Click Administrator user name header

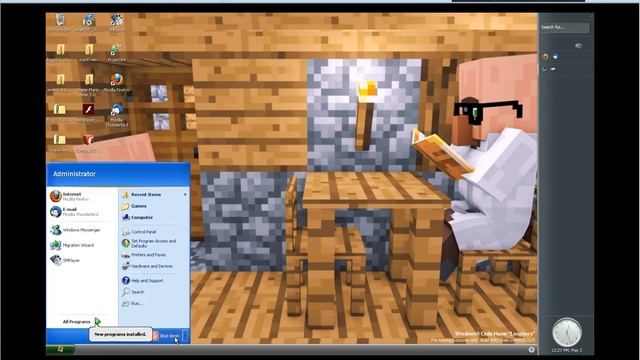click(x=74, y=174)
